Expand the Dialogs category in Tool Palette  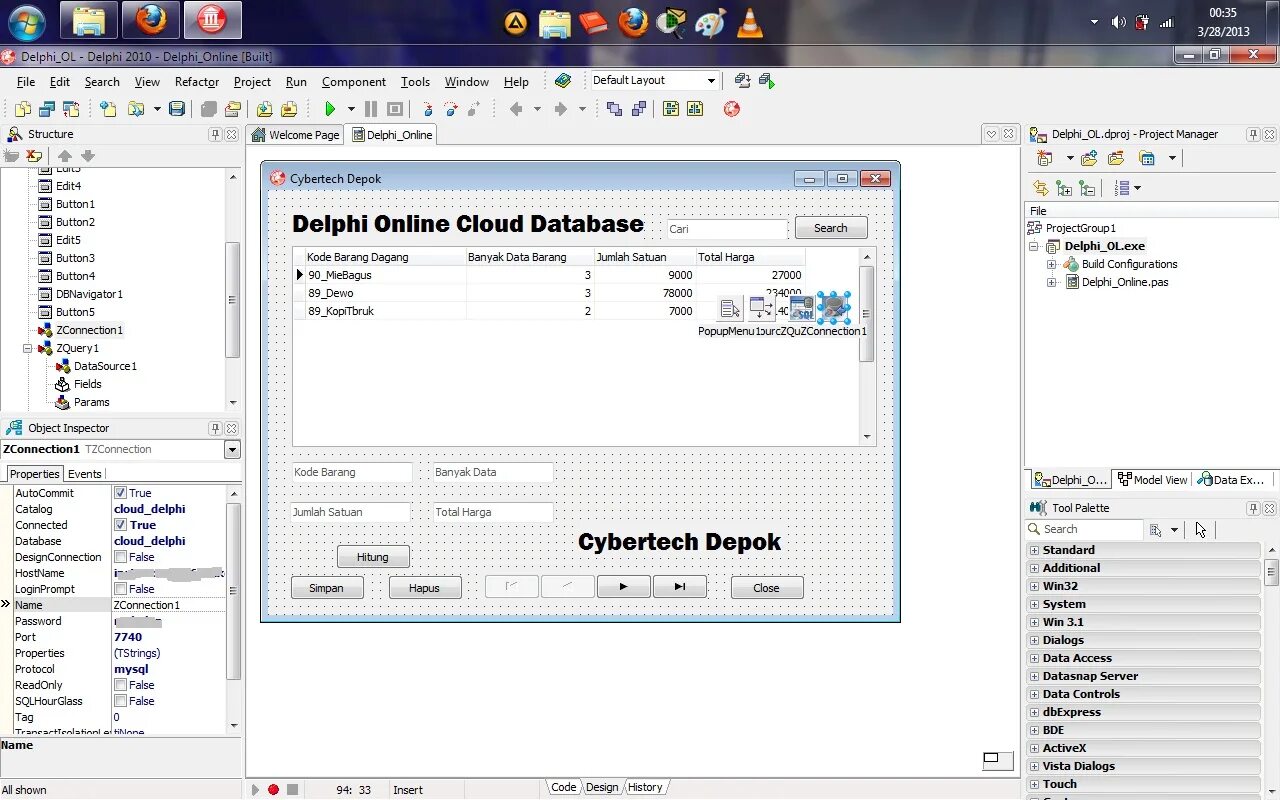tap(1034, 640)
